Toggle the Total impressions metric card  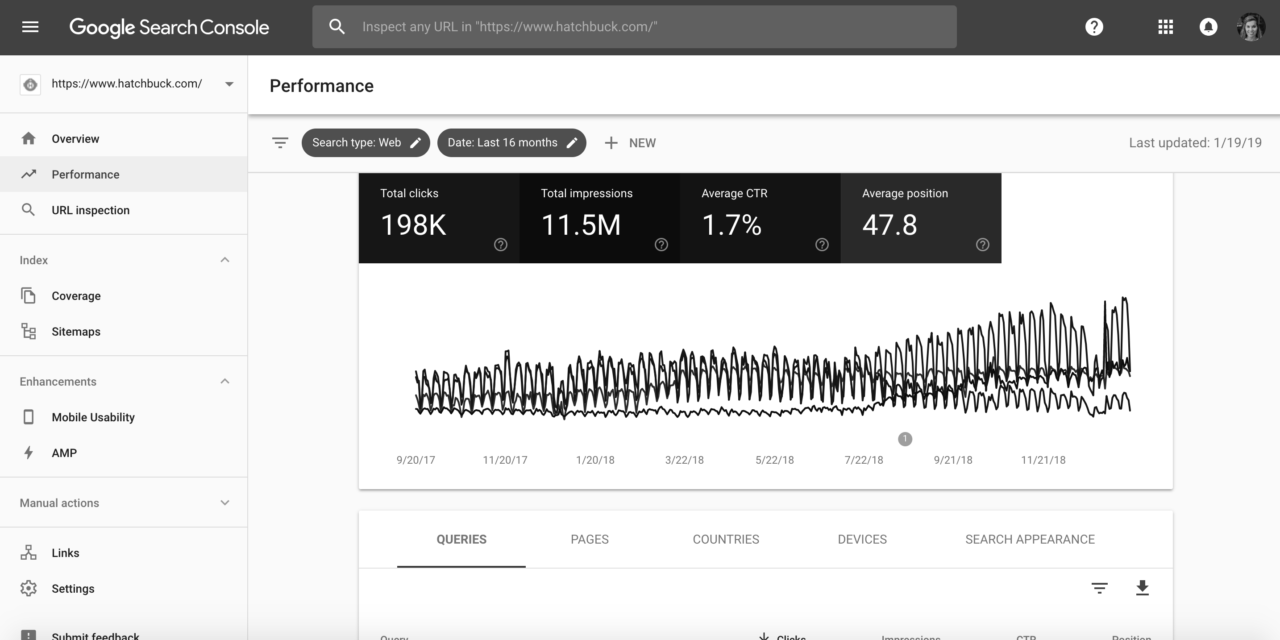(600, 218)
